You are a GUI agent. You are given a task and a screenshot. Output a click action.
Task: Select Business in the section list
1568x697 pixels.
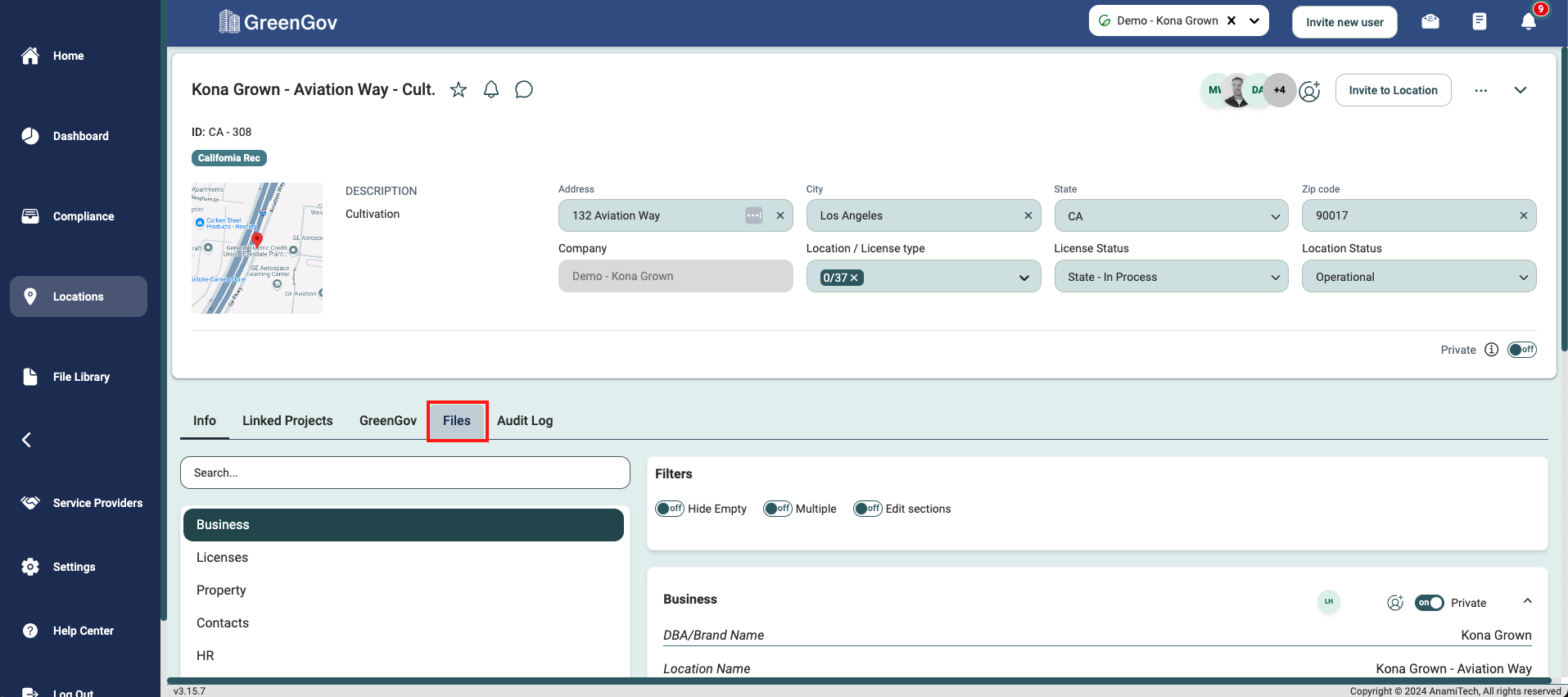point(404,525)
